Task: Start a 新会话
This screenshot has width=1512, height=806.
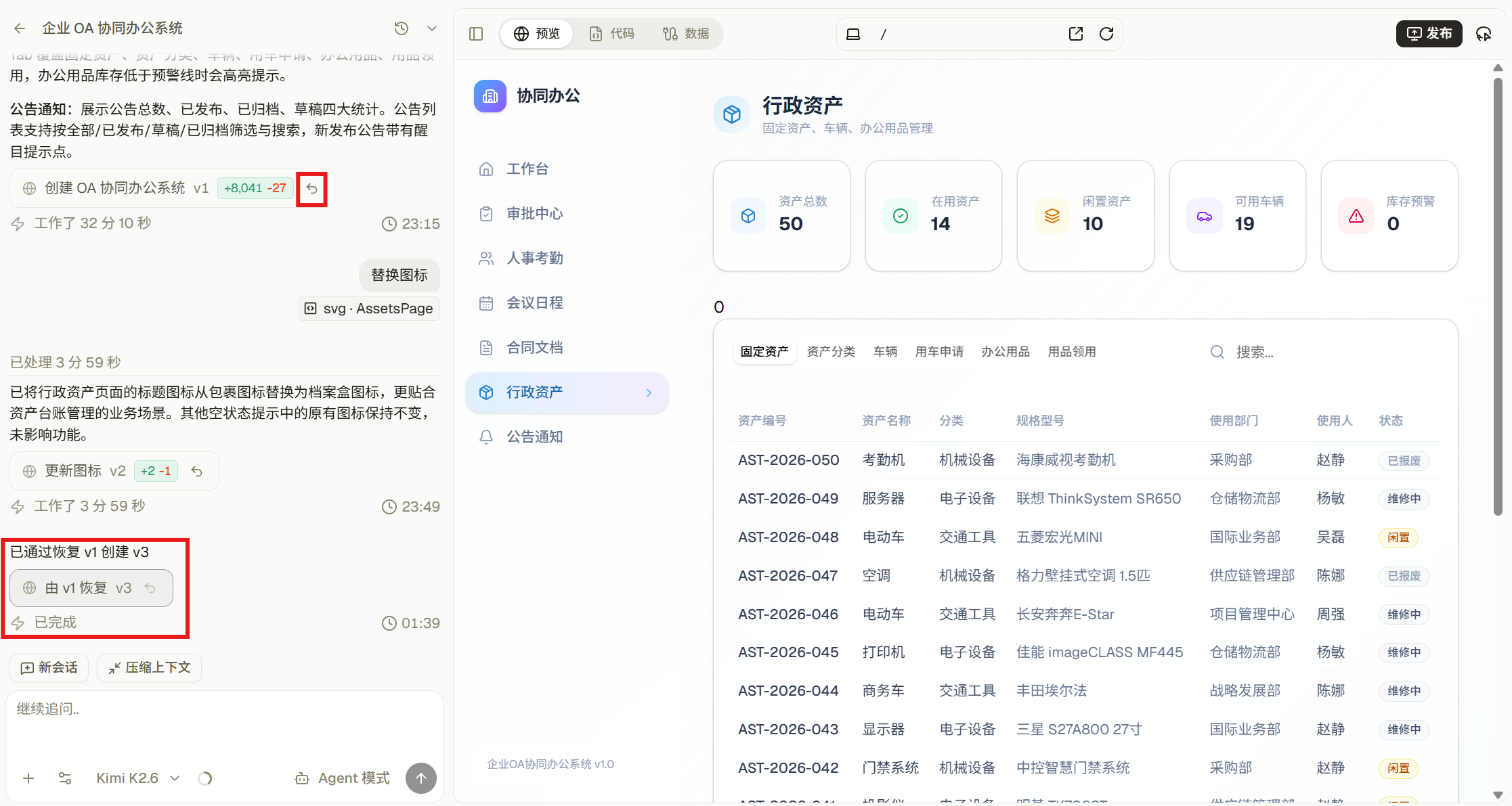Action: [49, 668]
